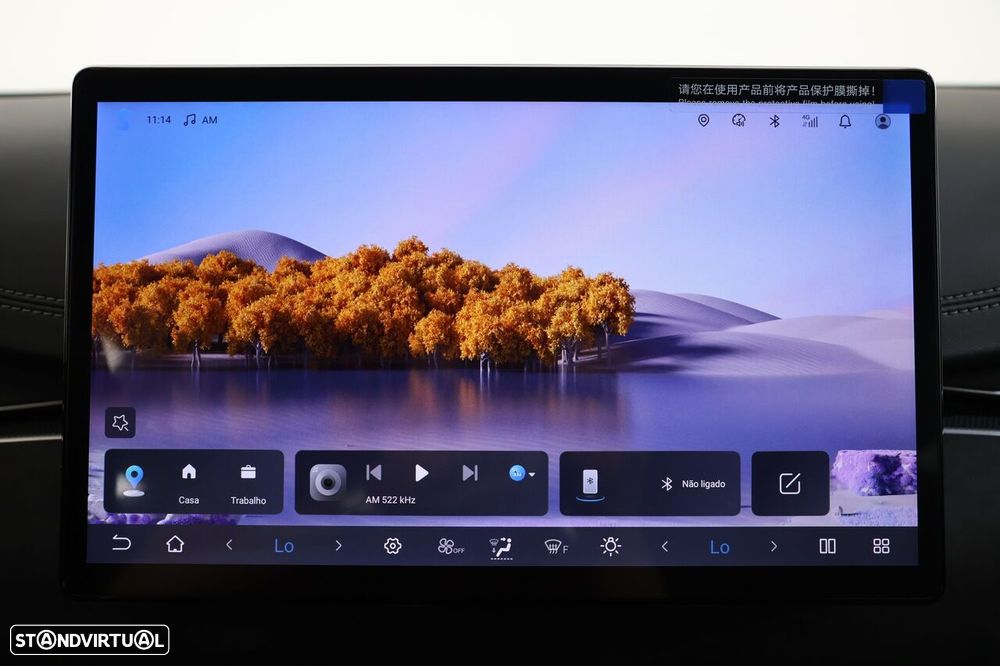Image resolution: width=1000 pixels, height=666 pixels.
Task: Tap the 11:14 clock
Action: point(159,119)
